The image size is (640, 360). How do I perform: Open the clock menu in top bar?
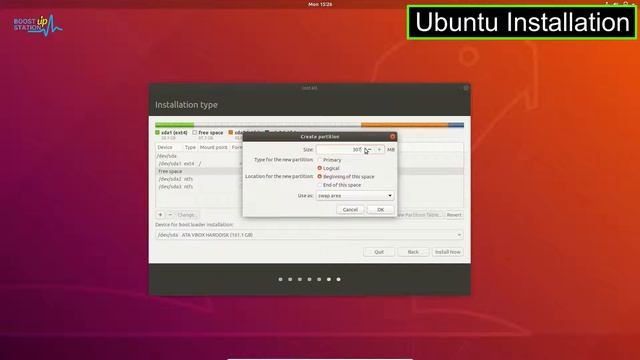[x=320, y=4]
